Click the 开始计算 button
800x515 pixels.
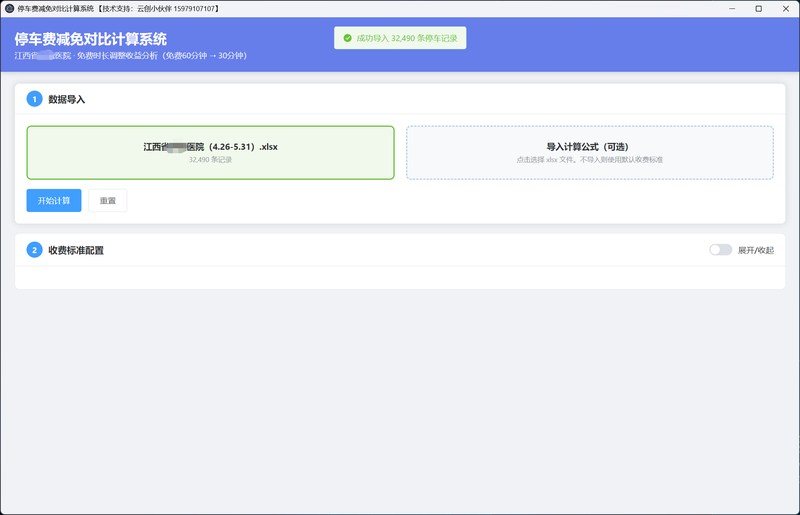pyautogui.click(x=54, y=201)
